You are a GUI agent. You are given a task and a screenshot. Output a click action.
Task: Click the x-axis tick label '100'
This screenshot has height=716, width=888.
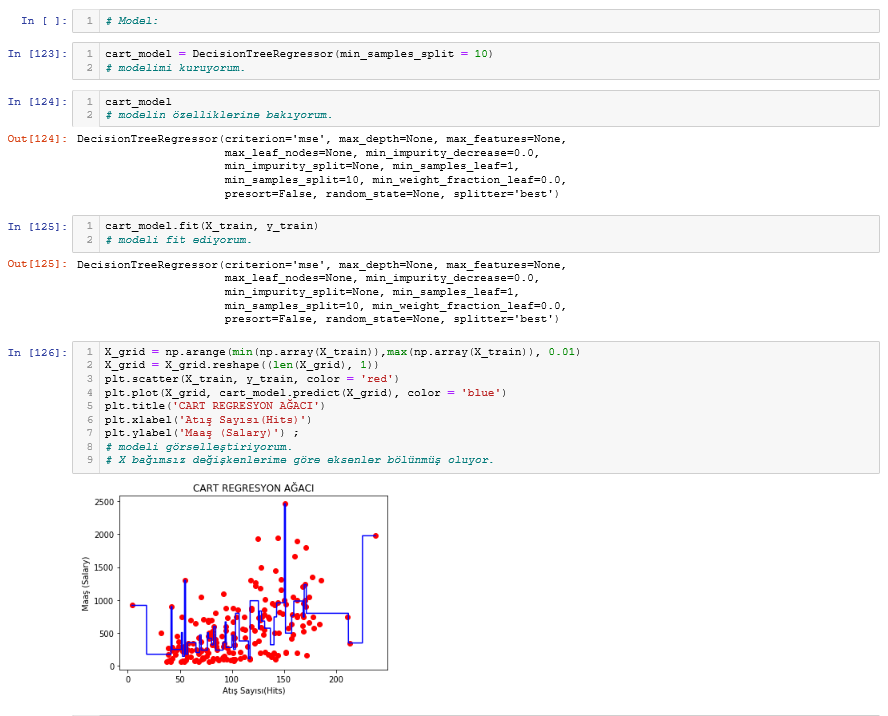coord(232,680)
